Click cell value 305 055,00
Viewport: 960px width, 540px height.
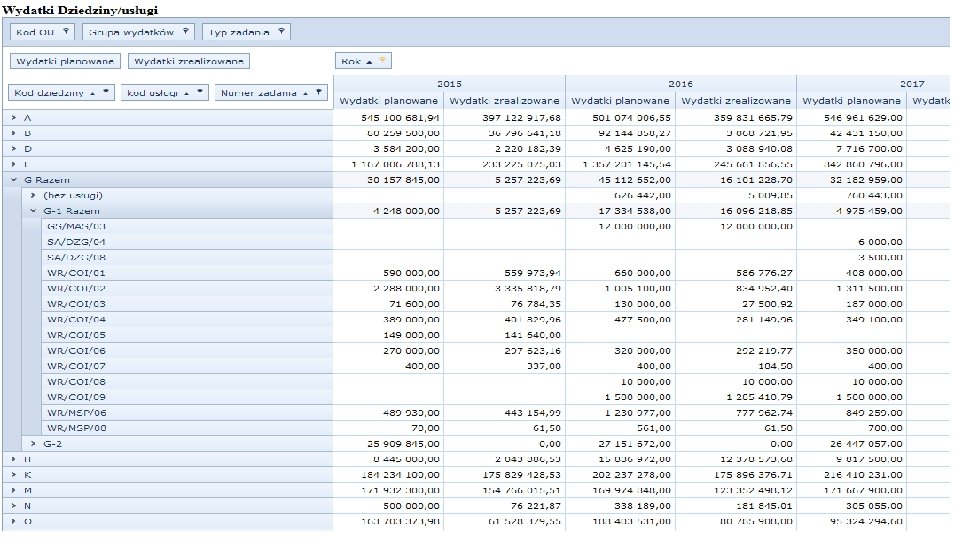[x=874, y=506]
